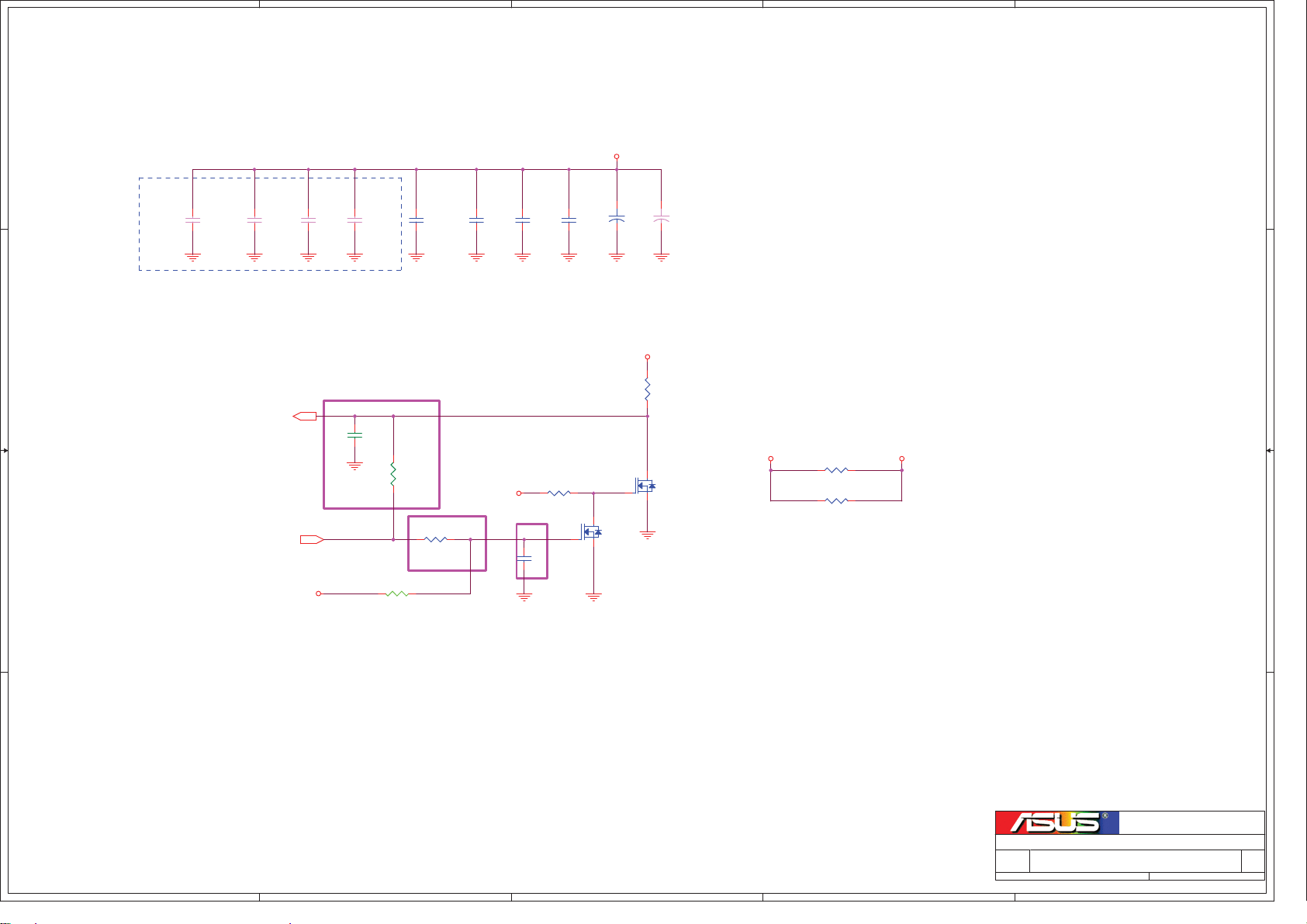Select the blue polarized capacitor in the top capacitor row
The width and height of the screenshot is (1307, 924).
[x=617, y=219]
